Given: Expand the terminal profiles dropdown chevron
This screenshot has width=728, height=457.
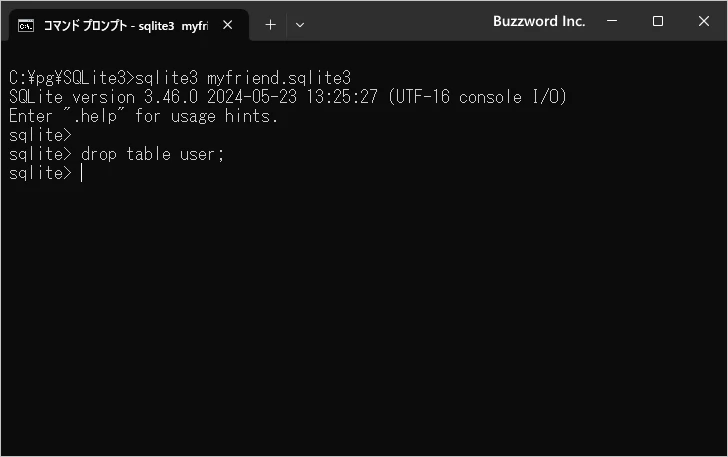Looking at the screenshot, I should click(299, 24).
